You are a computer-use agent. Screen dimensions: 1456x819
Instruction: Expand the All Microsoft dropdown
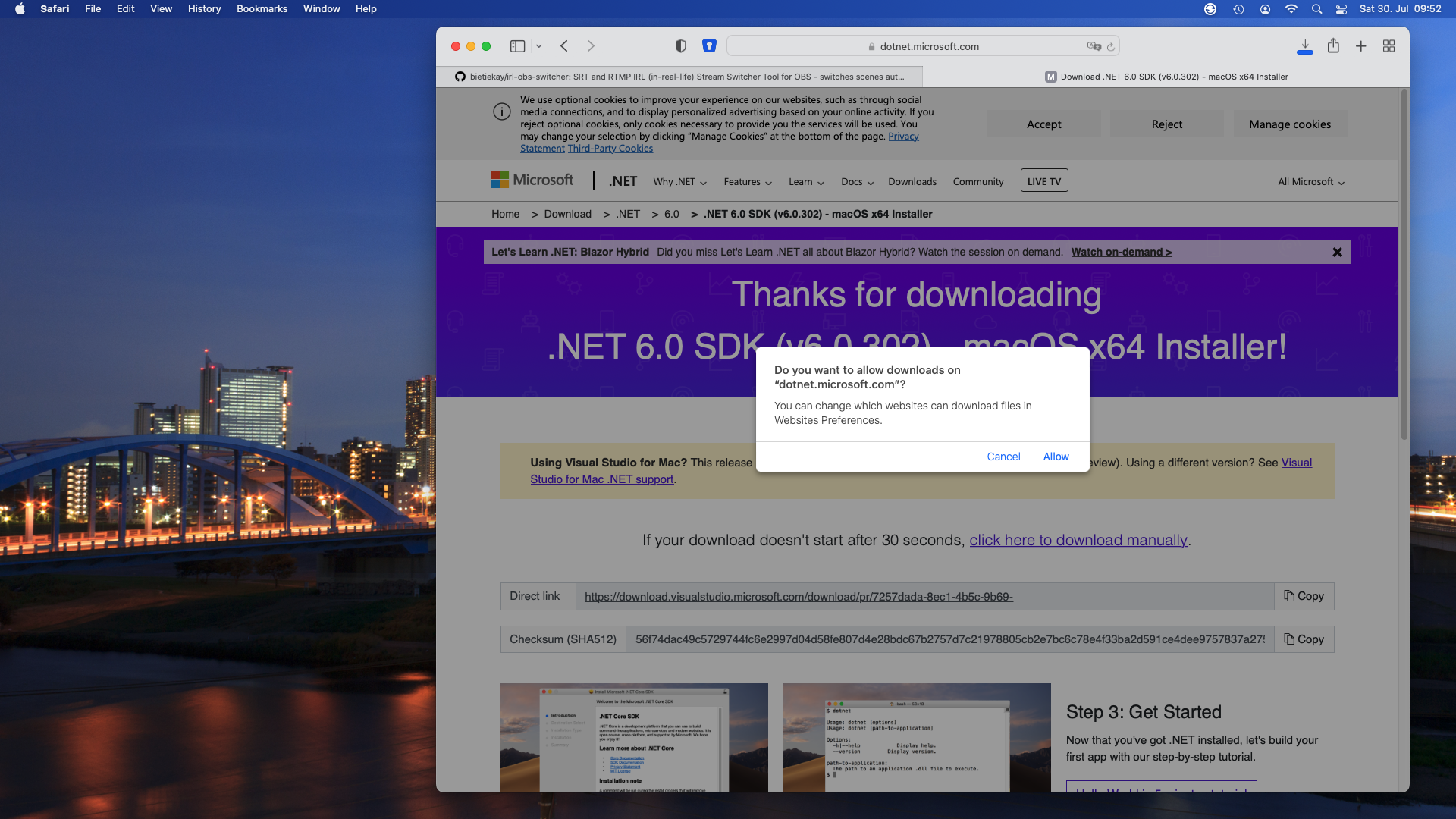(1311, 182)
